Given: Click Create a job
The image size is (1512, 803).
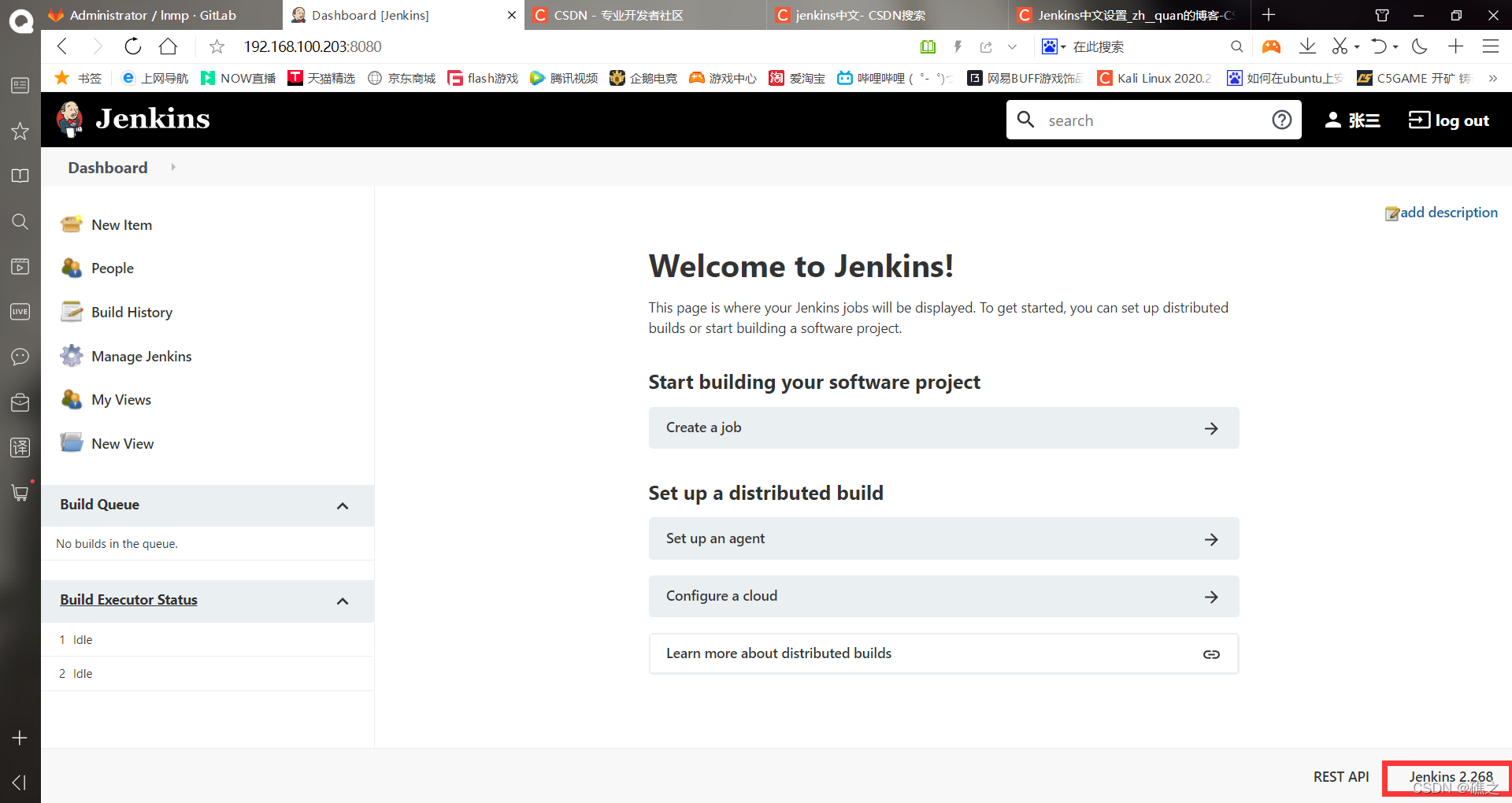Looking at the screenshot, I should (x=943, y=427).
